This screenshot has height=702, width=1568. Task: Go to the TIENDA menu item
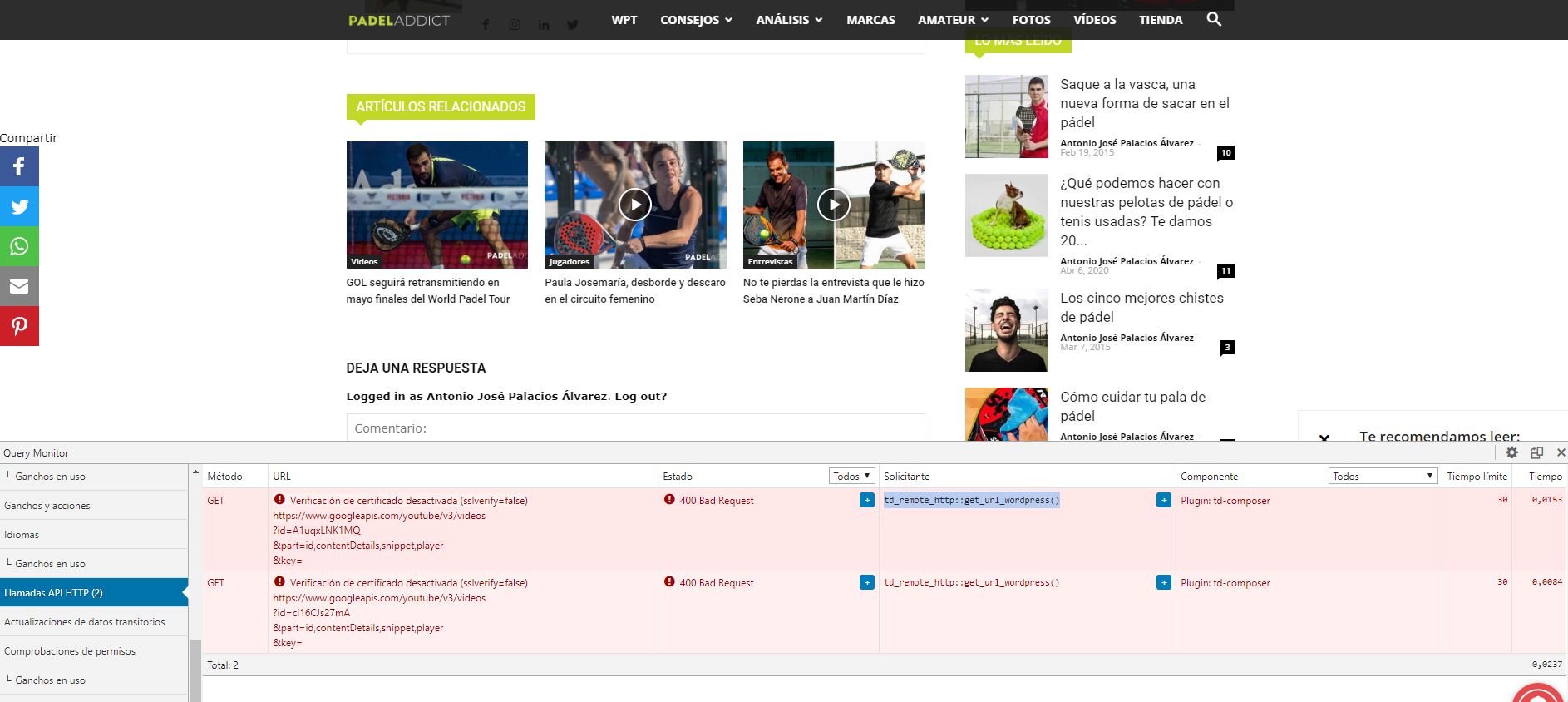pos(1161,20)
